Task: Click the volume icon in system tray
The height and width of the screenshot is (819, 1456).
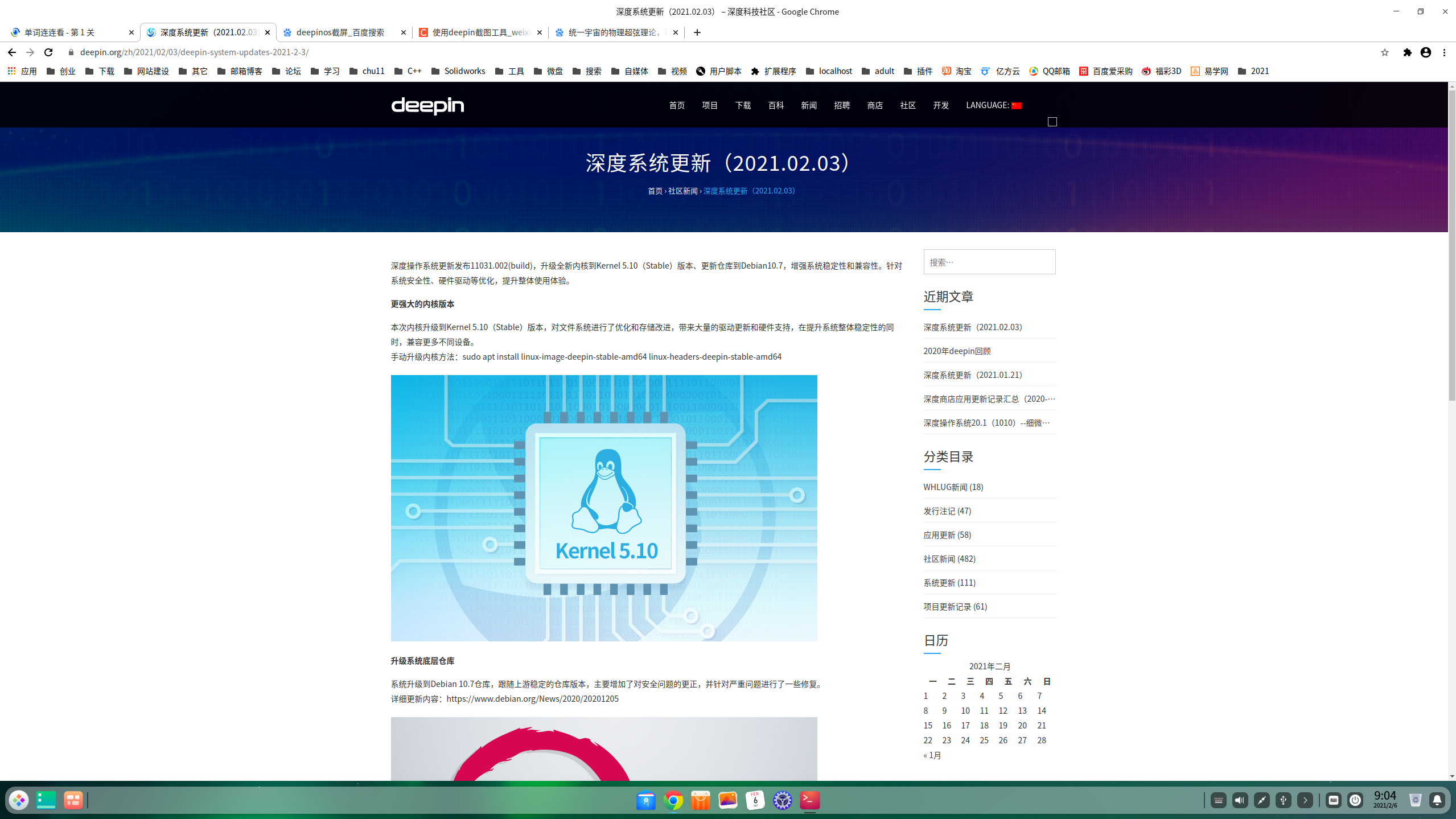Action: tap(1240, 800)
